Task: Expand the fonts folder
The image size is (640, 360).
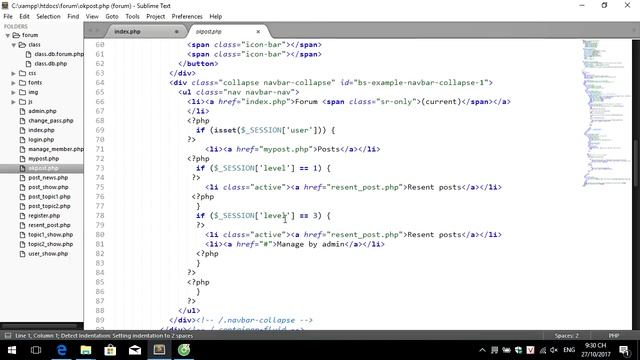Action: pyautogui.click(x=13, y=83)
